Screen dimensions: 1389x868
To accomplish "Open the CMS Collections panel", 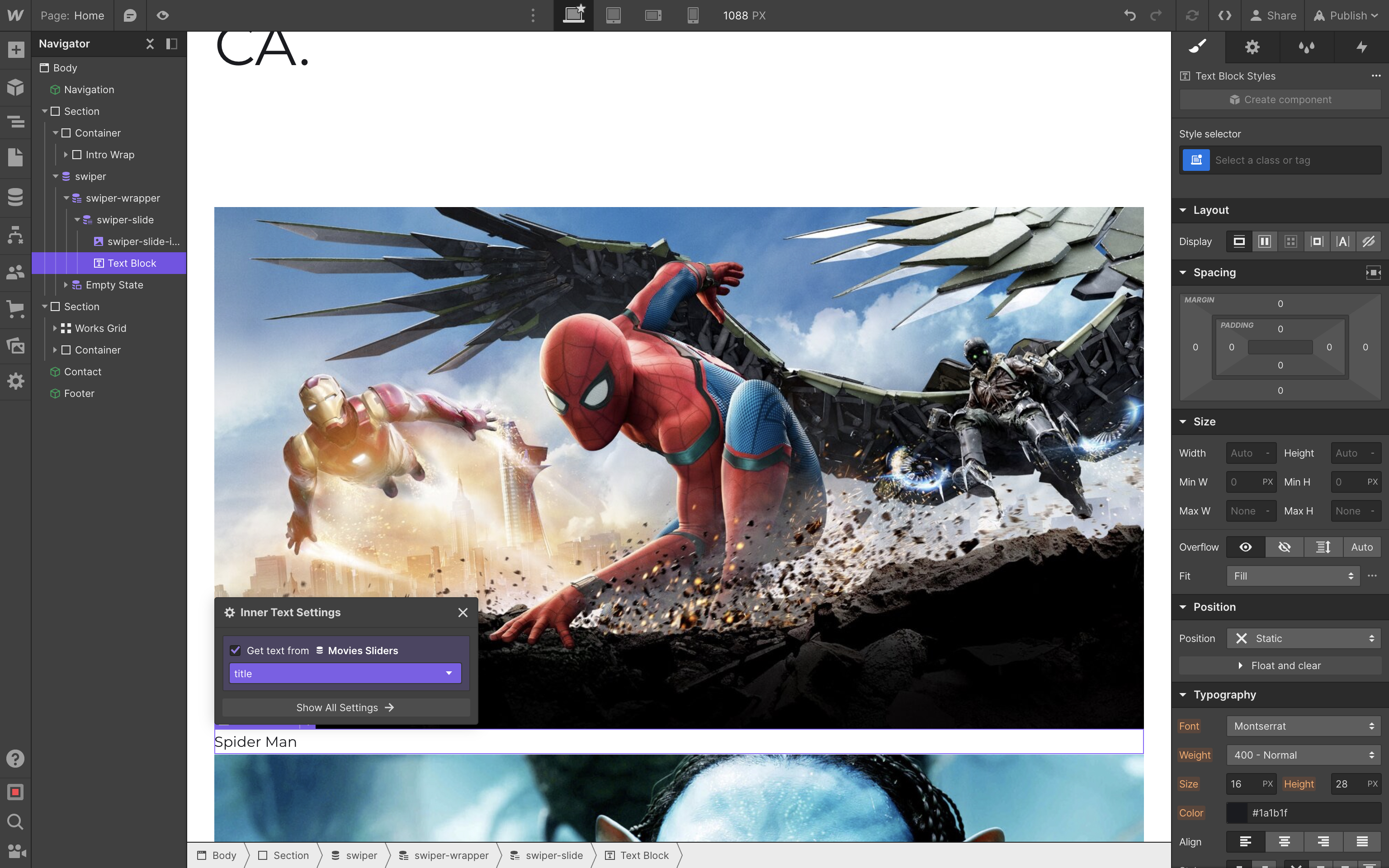I will point(15,197).
